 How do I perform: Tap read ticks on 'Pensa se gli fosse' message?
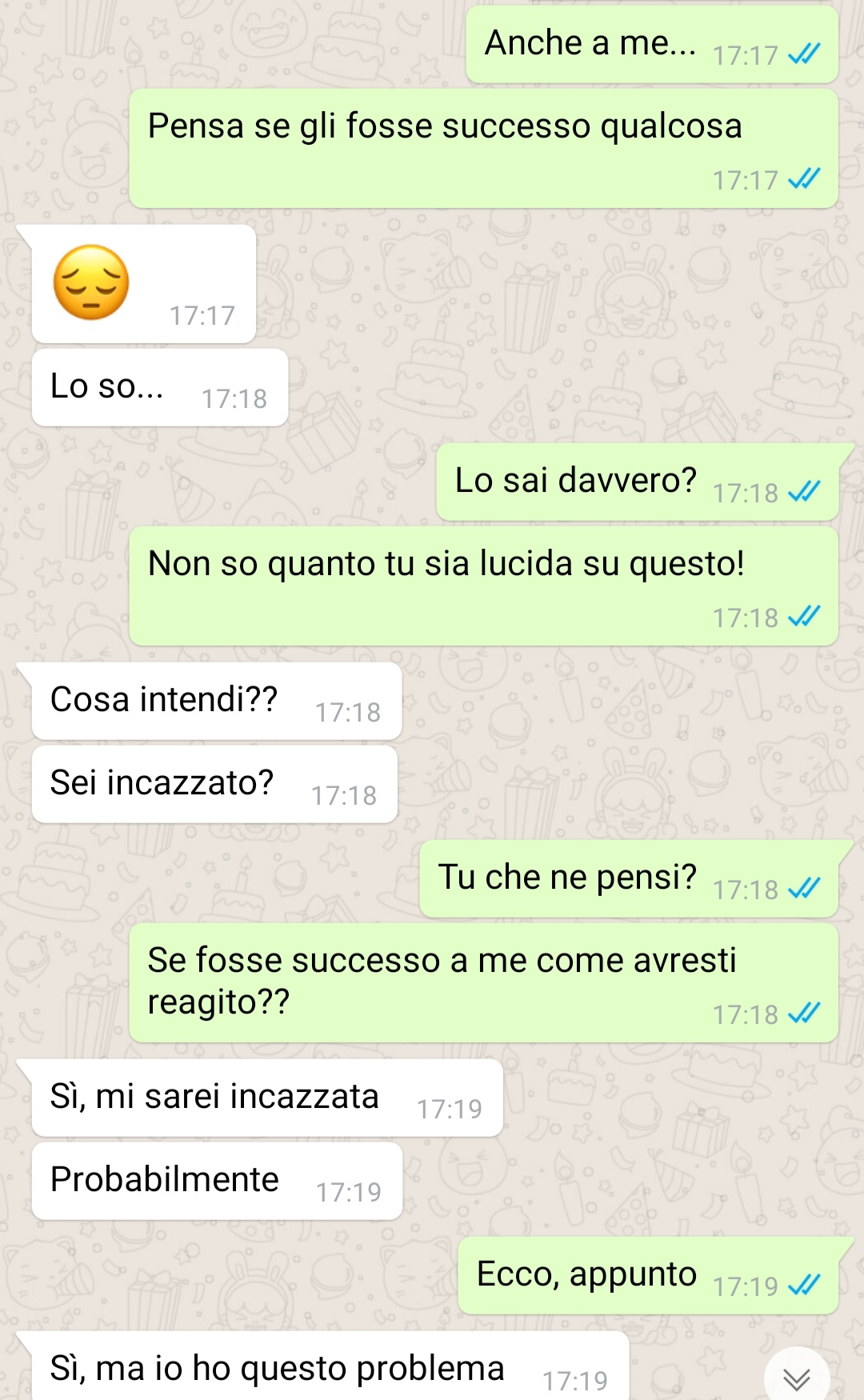click(x=804, y=179)
